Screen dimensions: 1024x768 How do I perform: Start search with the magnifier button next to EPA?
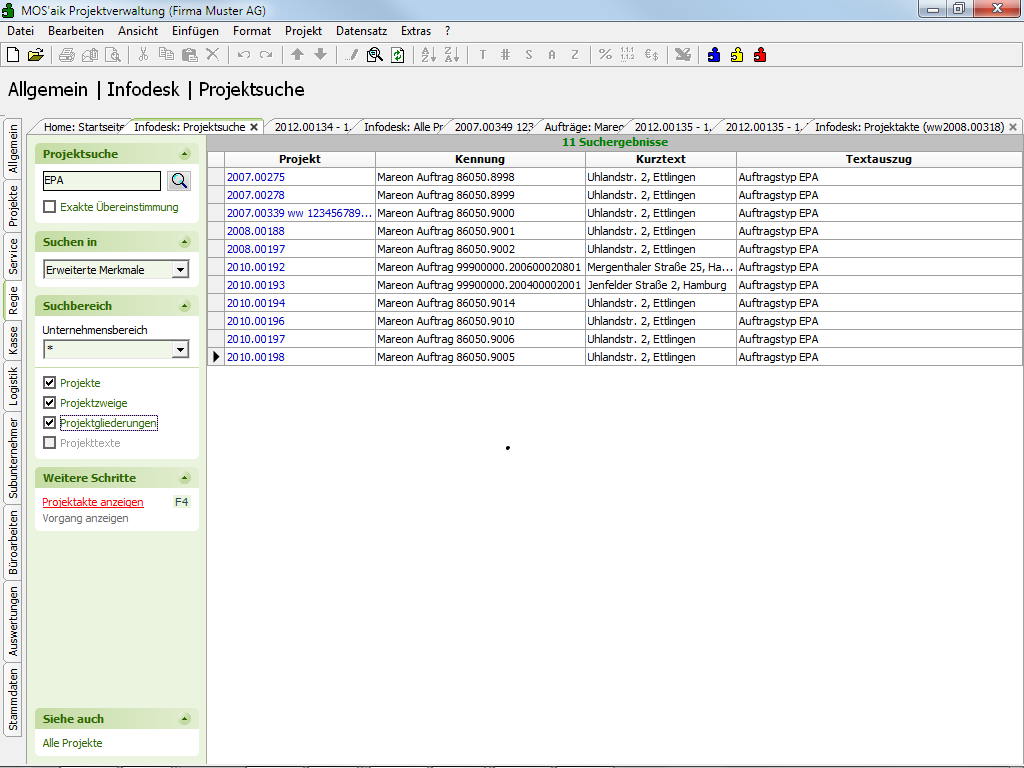pos(179,181)
